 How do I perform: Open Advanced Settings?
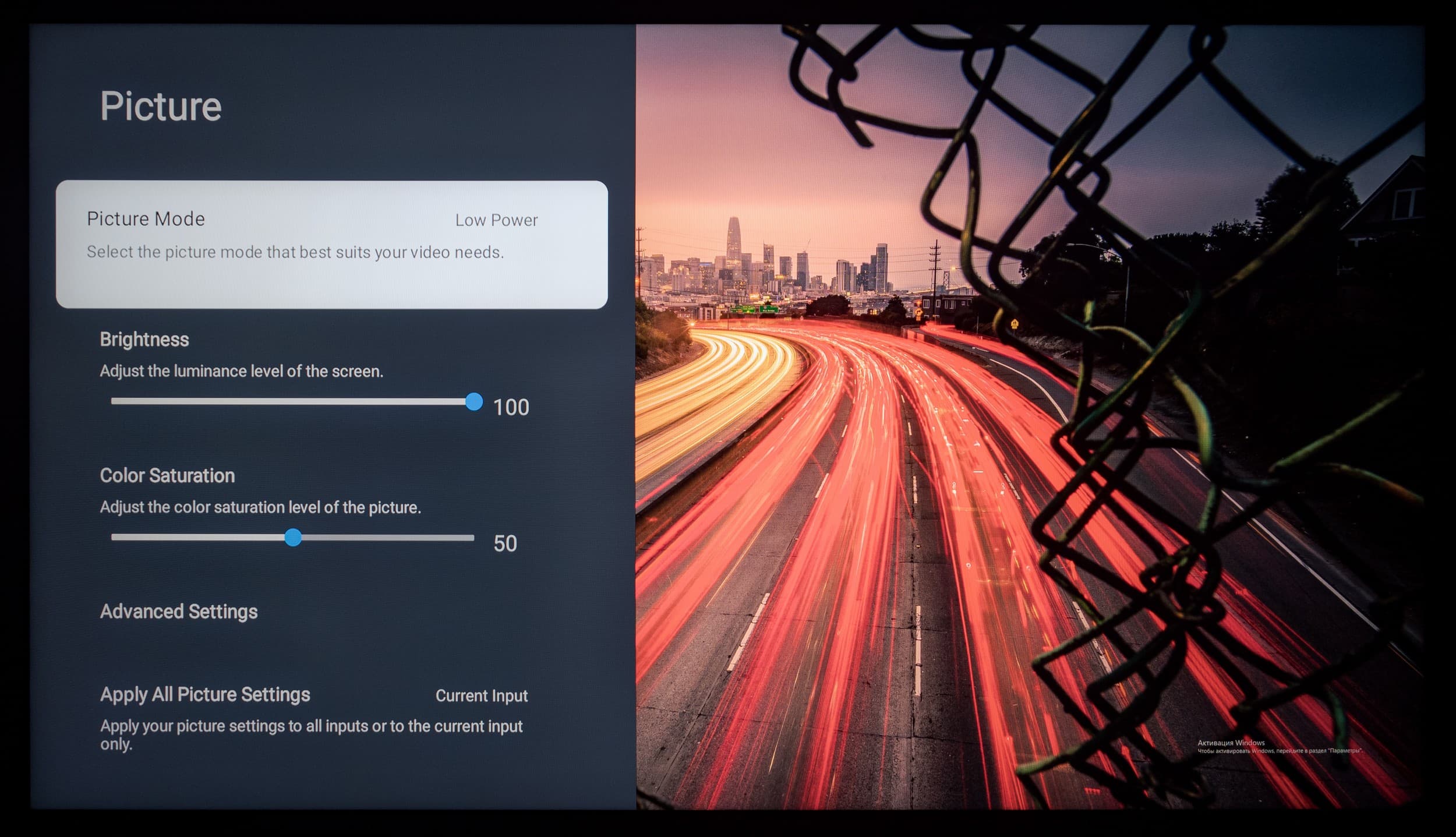pos(179,612)
